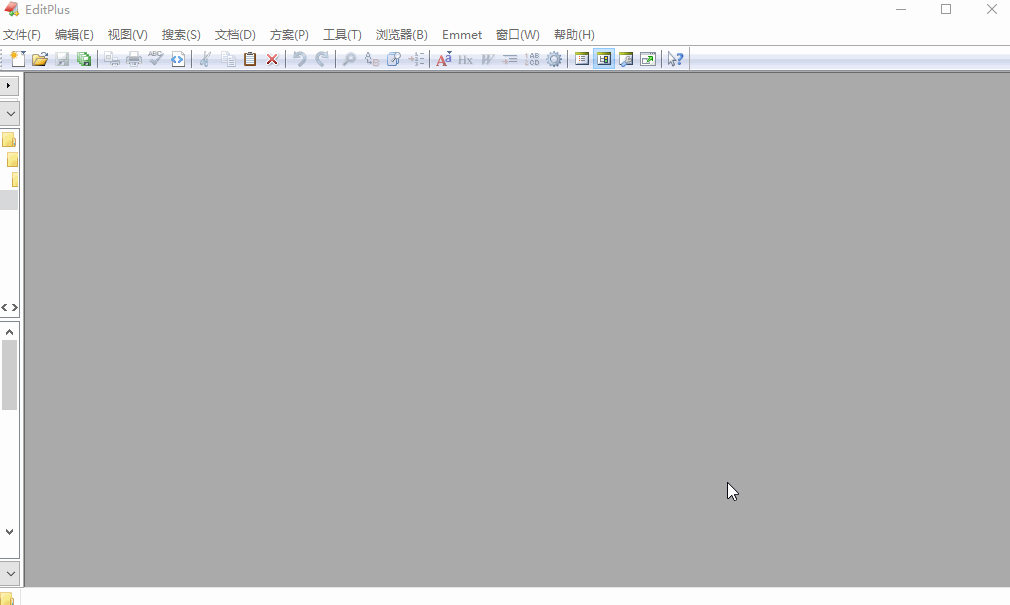Image resolution: width=1010 pixels, height=605 pixels.
Task: Click the Paste clipboard icon
Action: pos(250,59)
